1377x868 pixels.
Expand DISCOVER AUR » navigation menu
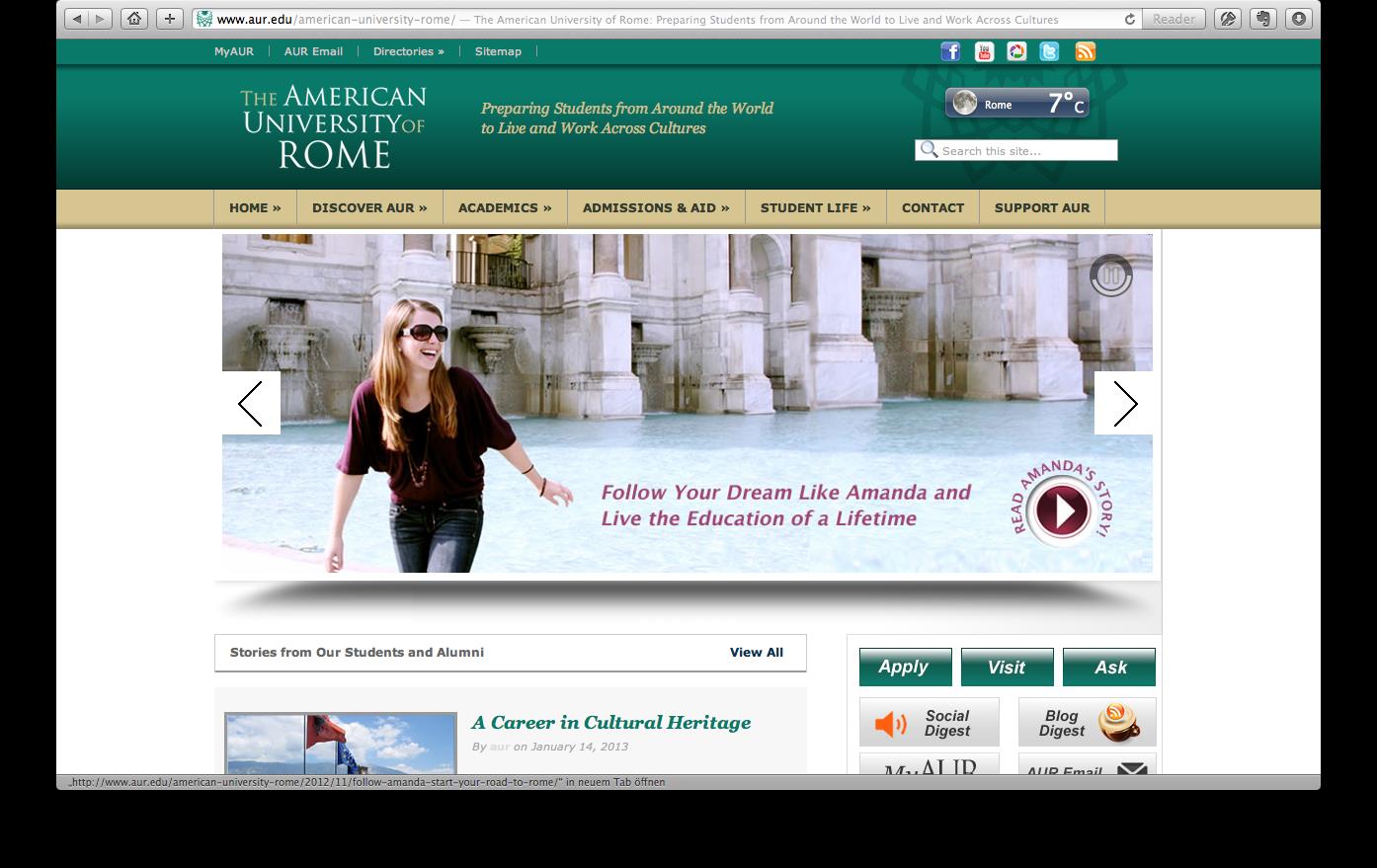[369, 208]
